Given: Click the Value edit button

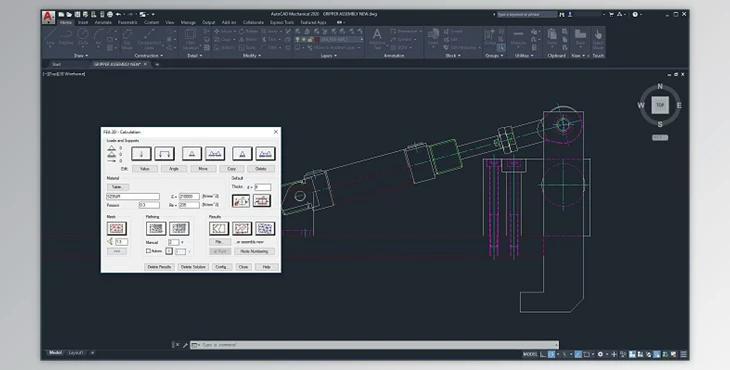Looking at the screenshot, I should pos(145,169).
